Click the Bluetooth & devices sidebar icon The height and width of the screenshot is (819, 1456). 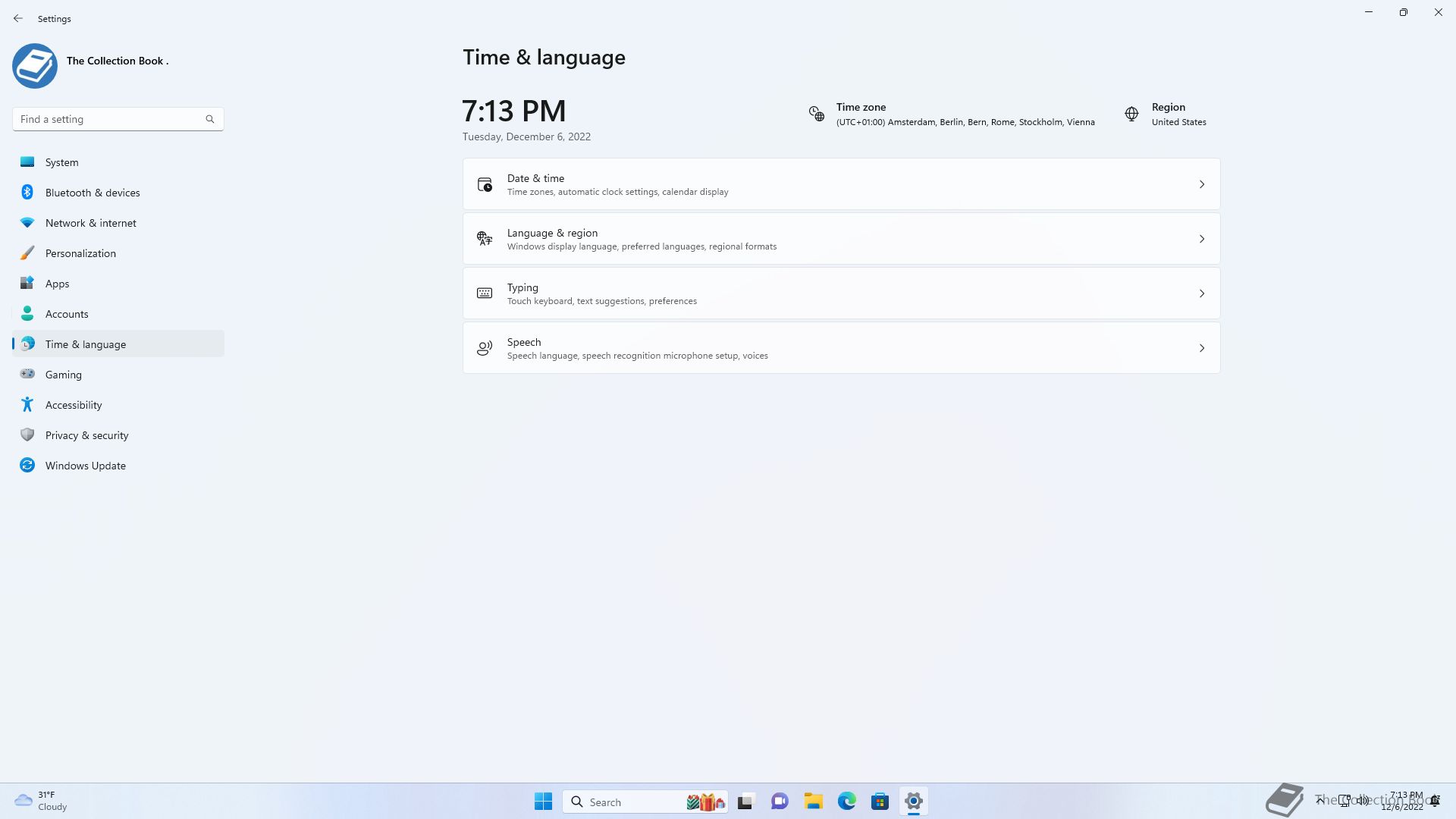[x=27, y=193]
